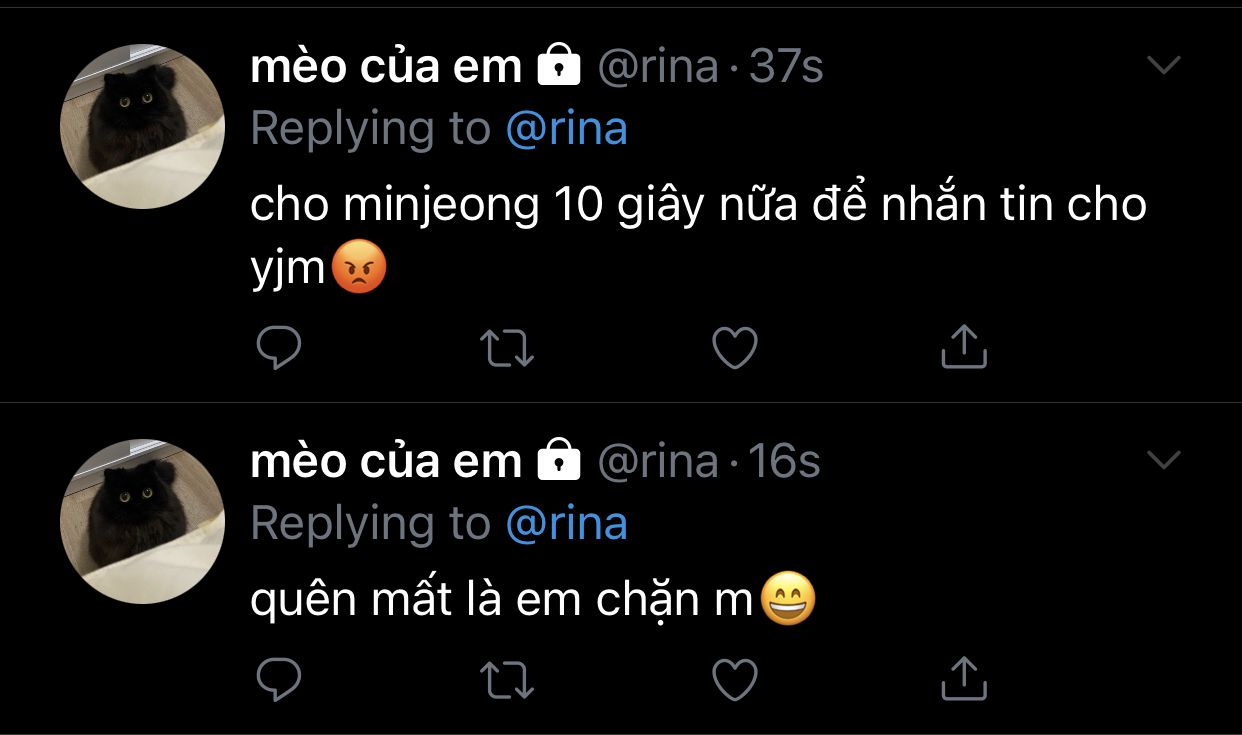Open the tweet text mentioning minjeong
The height and width of the screenshot is (735, 1242).
(697, 205)
